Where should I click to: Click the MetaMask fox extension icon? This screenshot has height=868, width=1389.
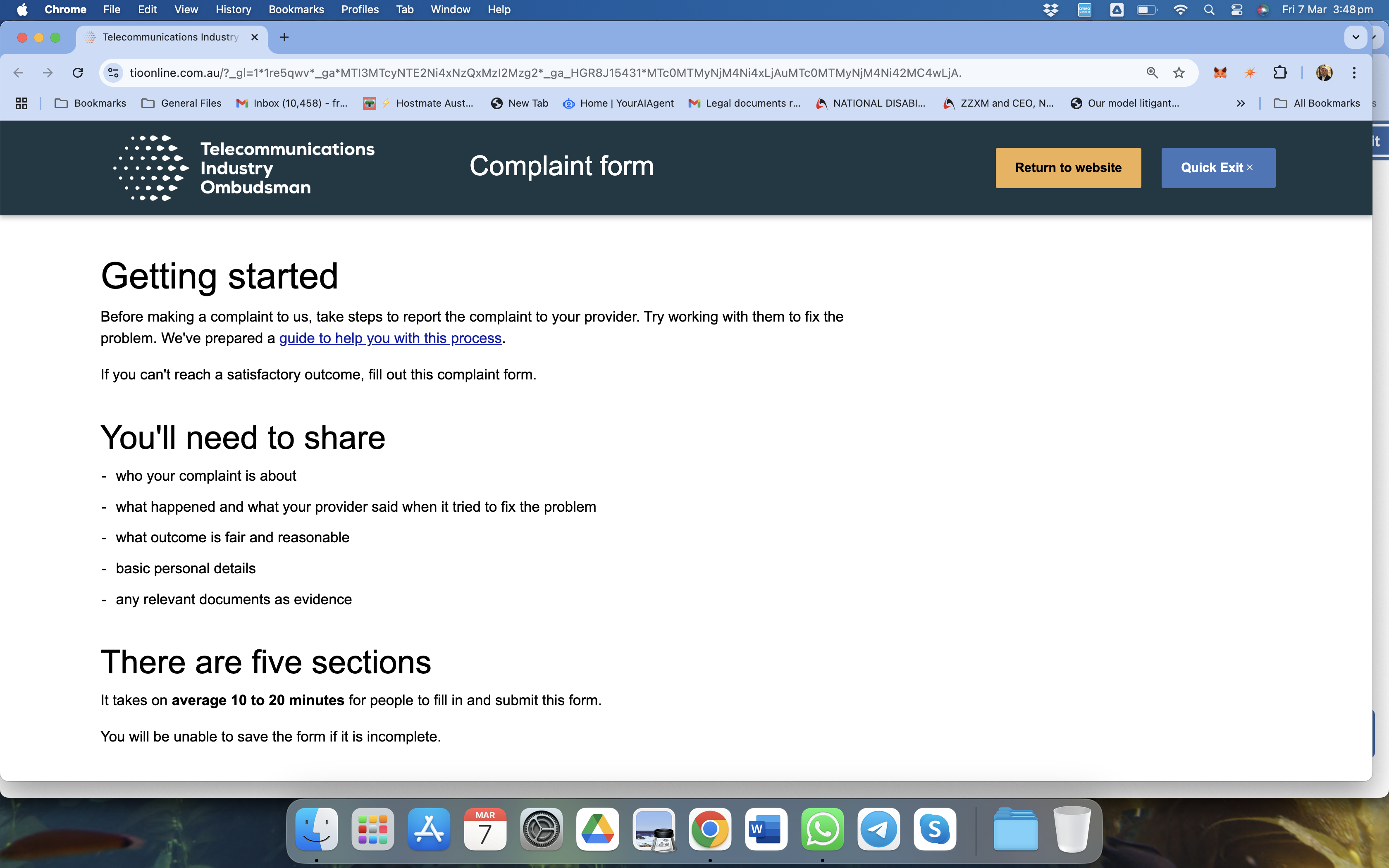pyautogui.click(x=1220, y=72)
